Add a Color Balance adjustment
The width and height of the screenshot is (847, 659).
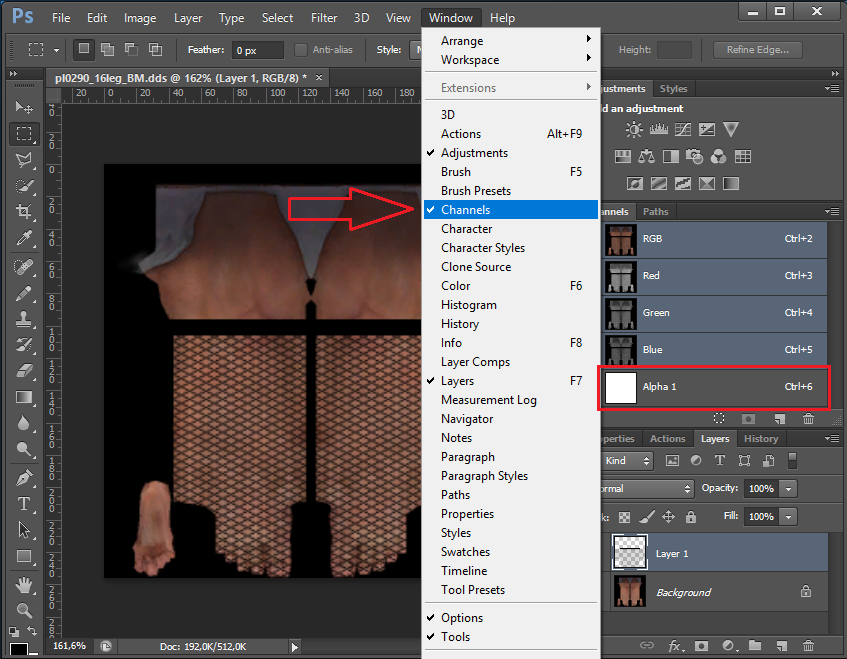click(x=647, y=157)
